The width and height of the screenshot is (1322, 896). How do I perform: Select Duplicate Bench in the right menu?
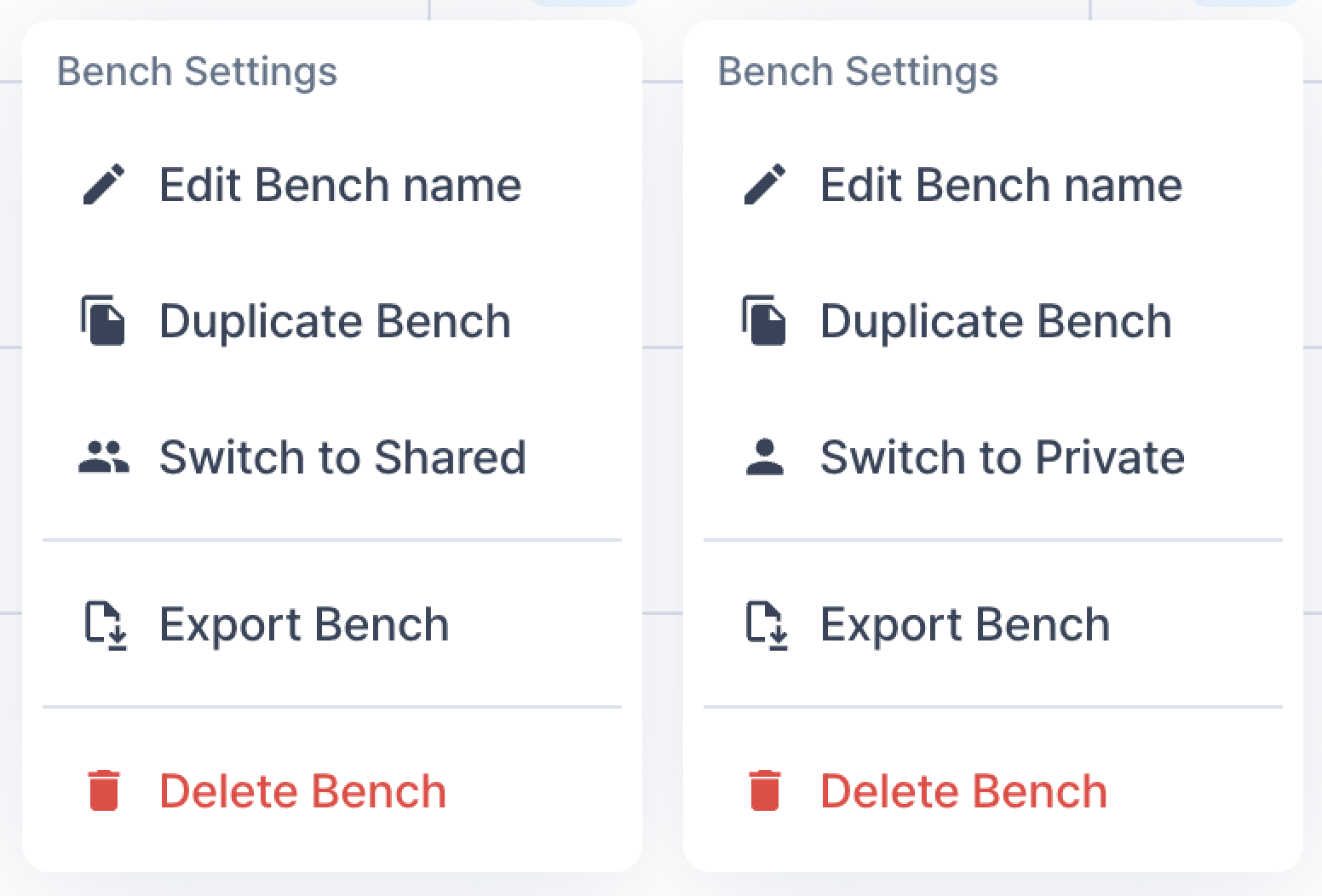tap(996, 321)
